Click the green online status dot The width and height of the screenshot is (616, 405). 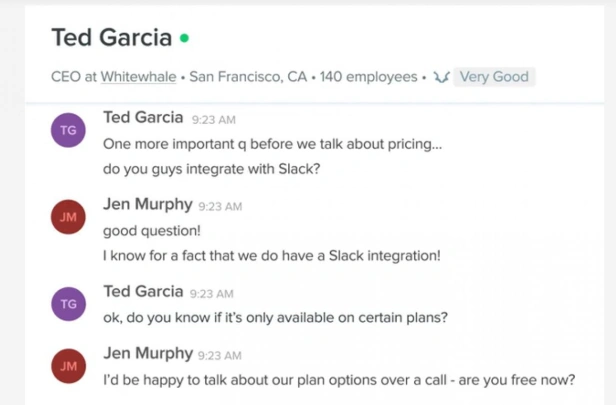pos(184,38)
